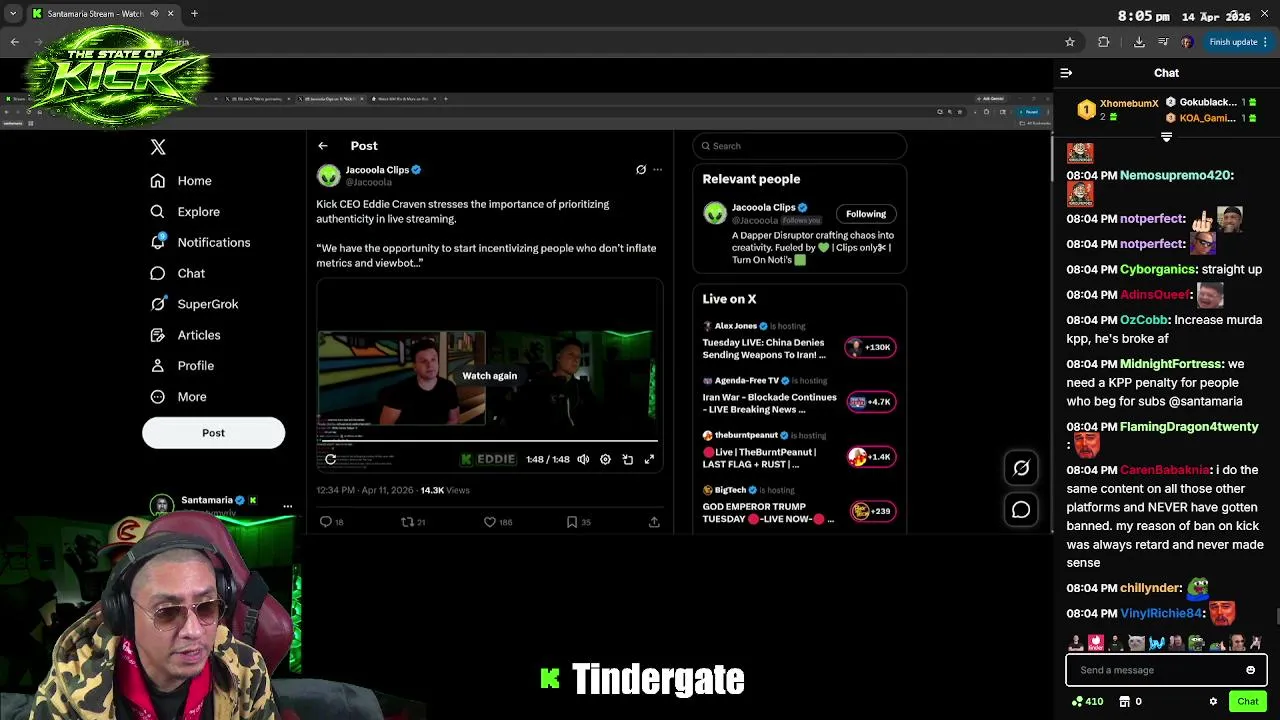Go back with the Post arrow
This screenshot has height=720, width=1280.
(323, 146)
